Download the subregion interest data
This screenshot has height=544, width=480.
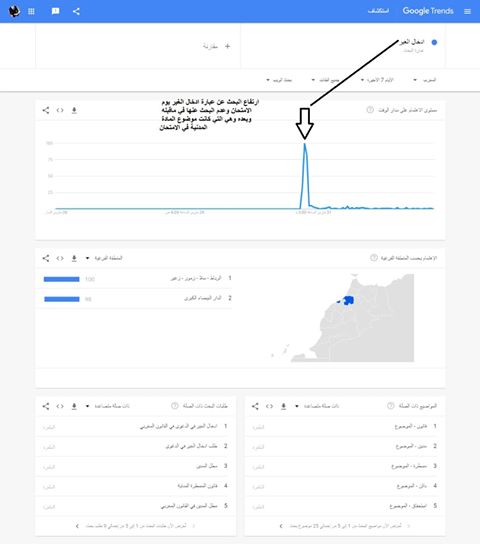tap(74, 258)
